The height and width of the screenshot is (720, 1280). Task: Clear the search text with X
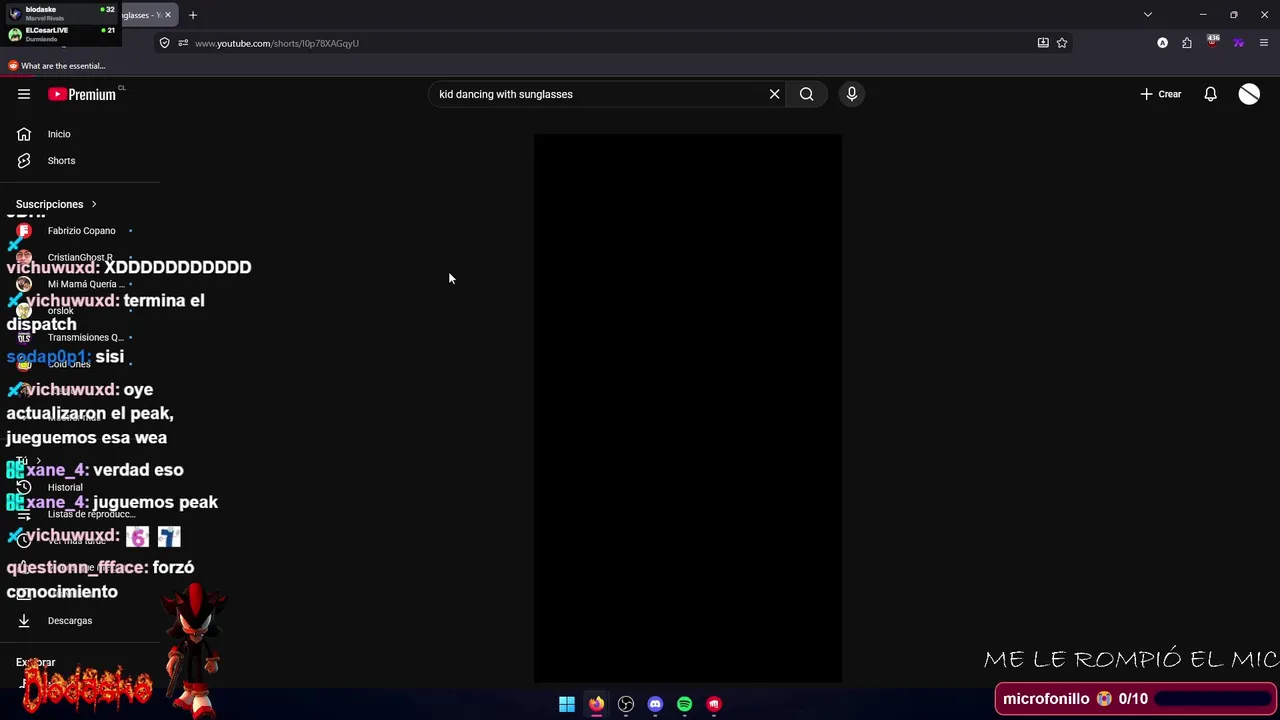coord(774,94)
